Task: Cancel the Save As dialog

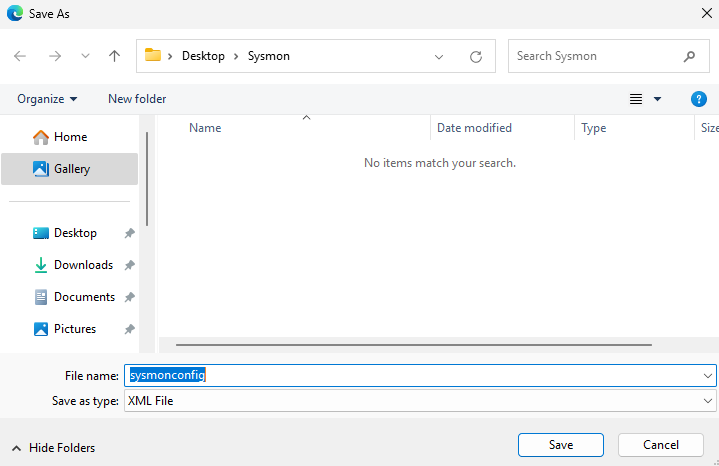Action: pos(660,445)
